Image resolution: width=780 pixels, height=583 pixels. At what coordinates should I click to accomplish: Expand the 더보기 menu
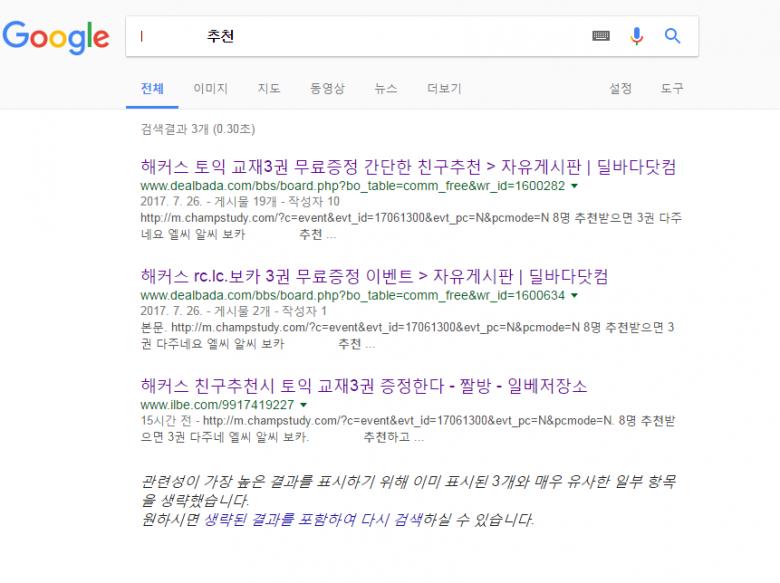click(444, 89)
